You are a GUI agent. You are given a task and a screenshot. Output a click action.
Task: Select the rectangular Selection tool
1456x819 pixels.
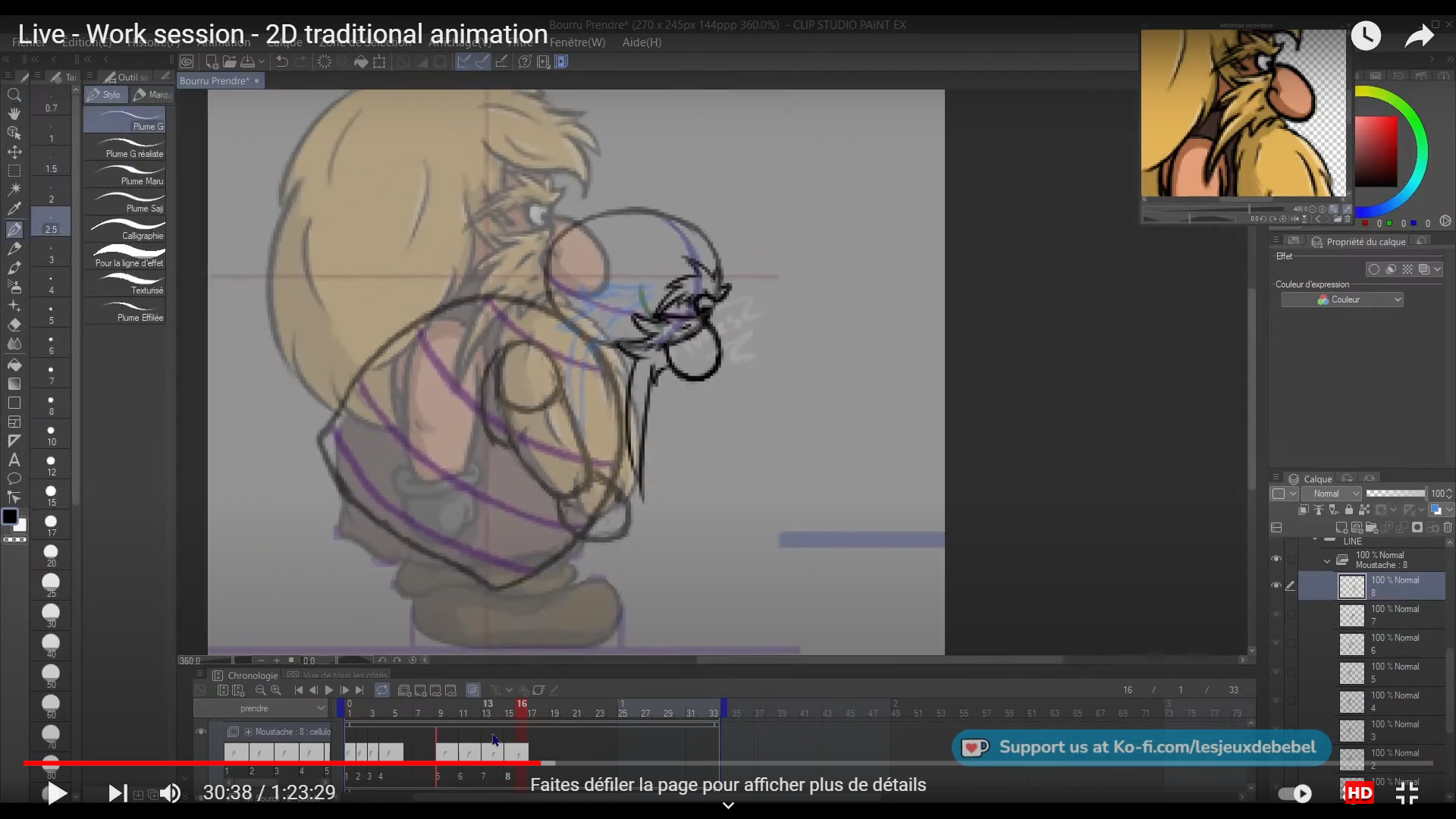(x=14, y=171)
